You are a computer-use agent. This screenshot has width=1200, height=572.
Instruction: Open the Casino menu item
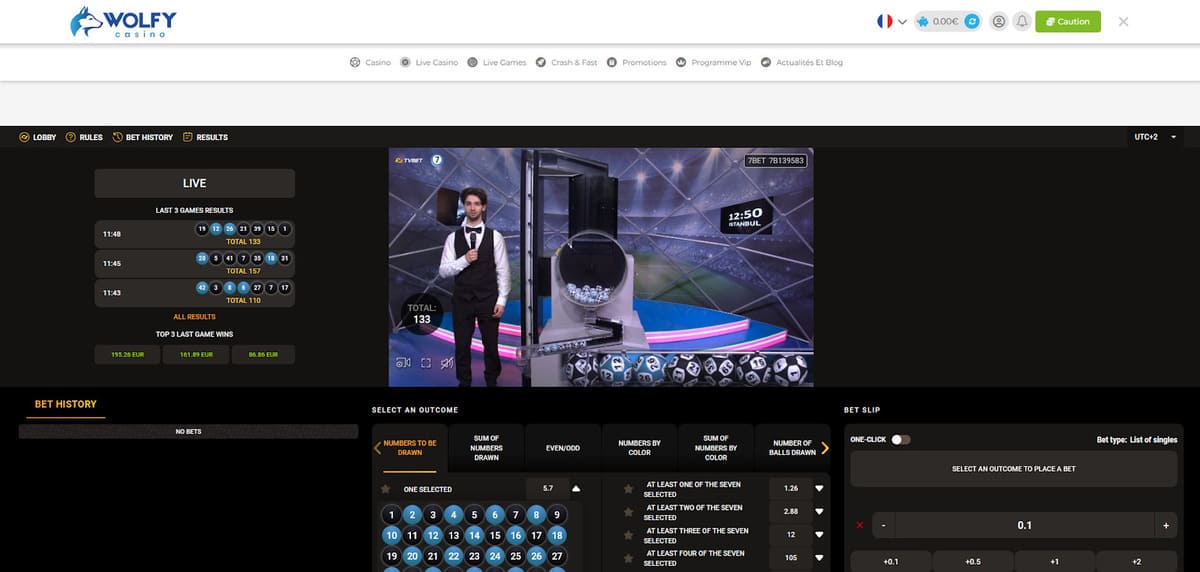370,62
